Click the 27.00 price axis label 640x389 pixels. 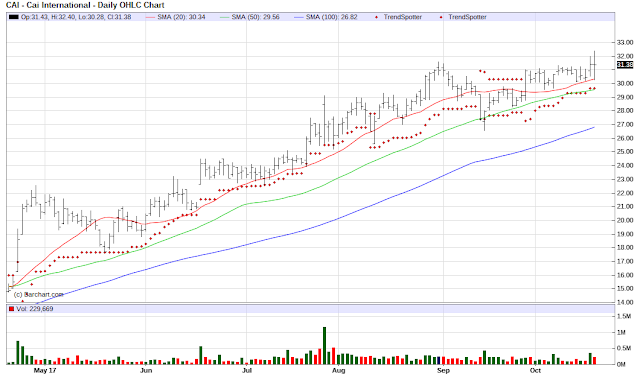625,124
